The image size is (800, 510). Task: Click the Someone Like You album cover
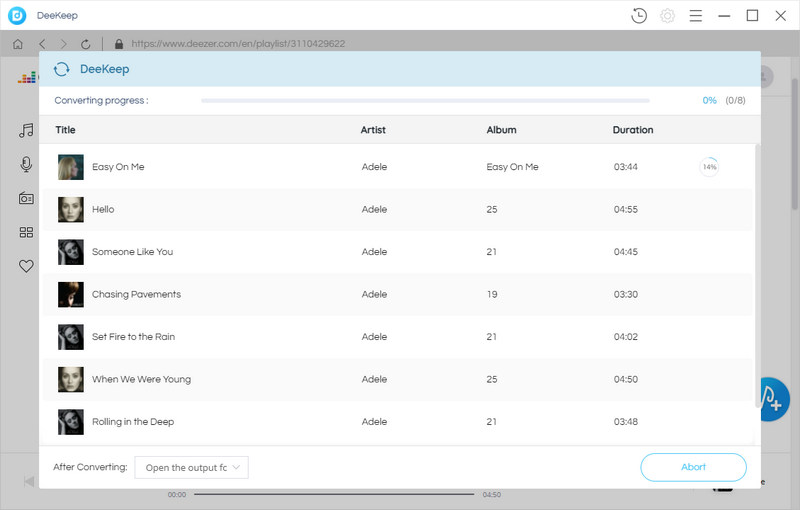click(70, 252)
